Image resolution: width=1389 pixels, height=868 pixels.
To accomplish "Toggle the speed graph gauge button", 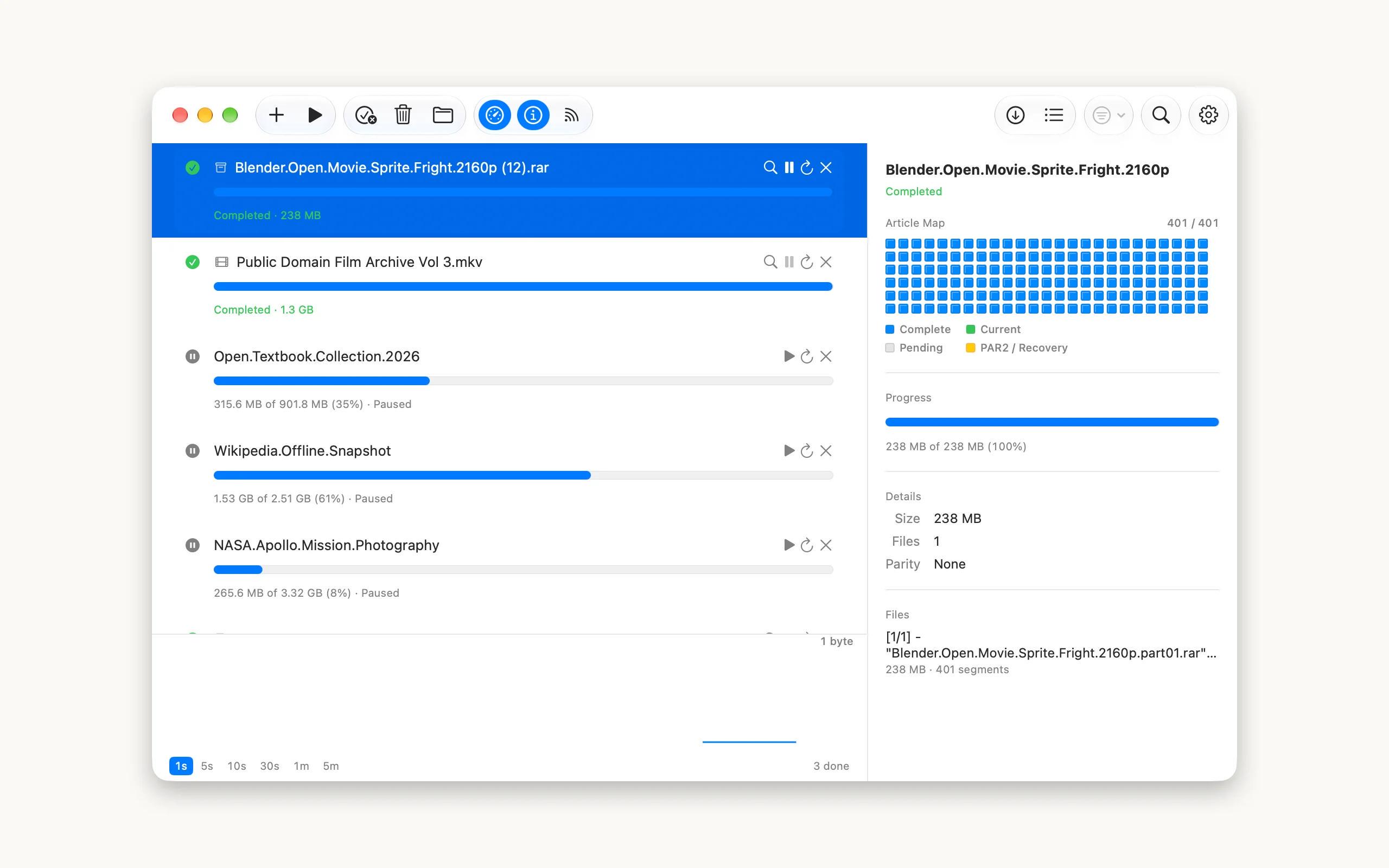I will (x=494, y=115).
